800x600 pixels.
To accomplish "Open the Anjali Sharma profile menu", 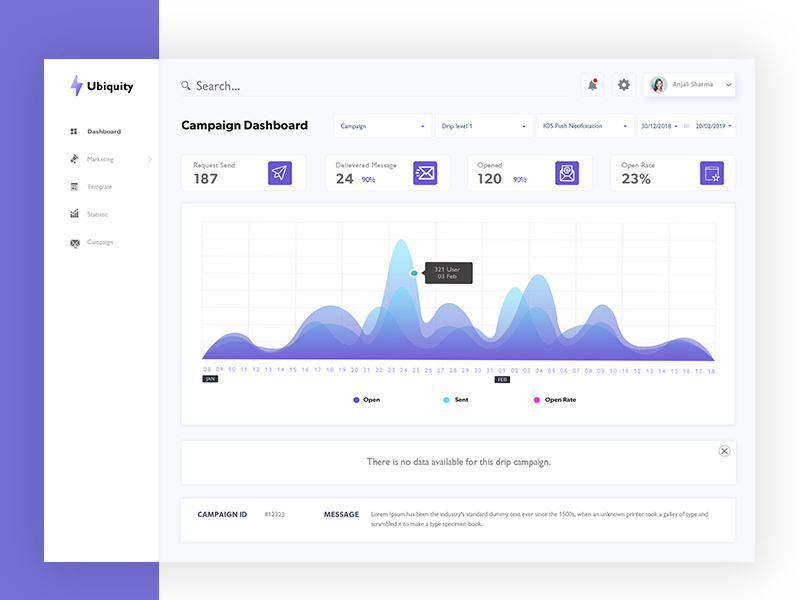I will pyautogui.click(x=691, y=85).
